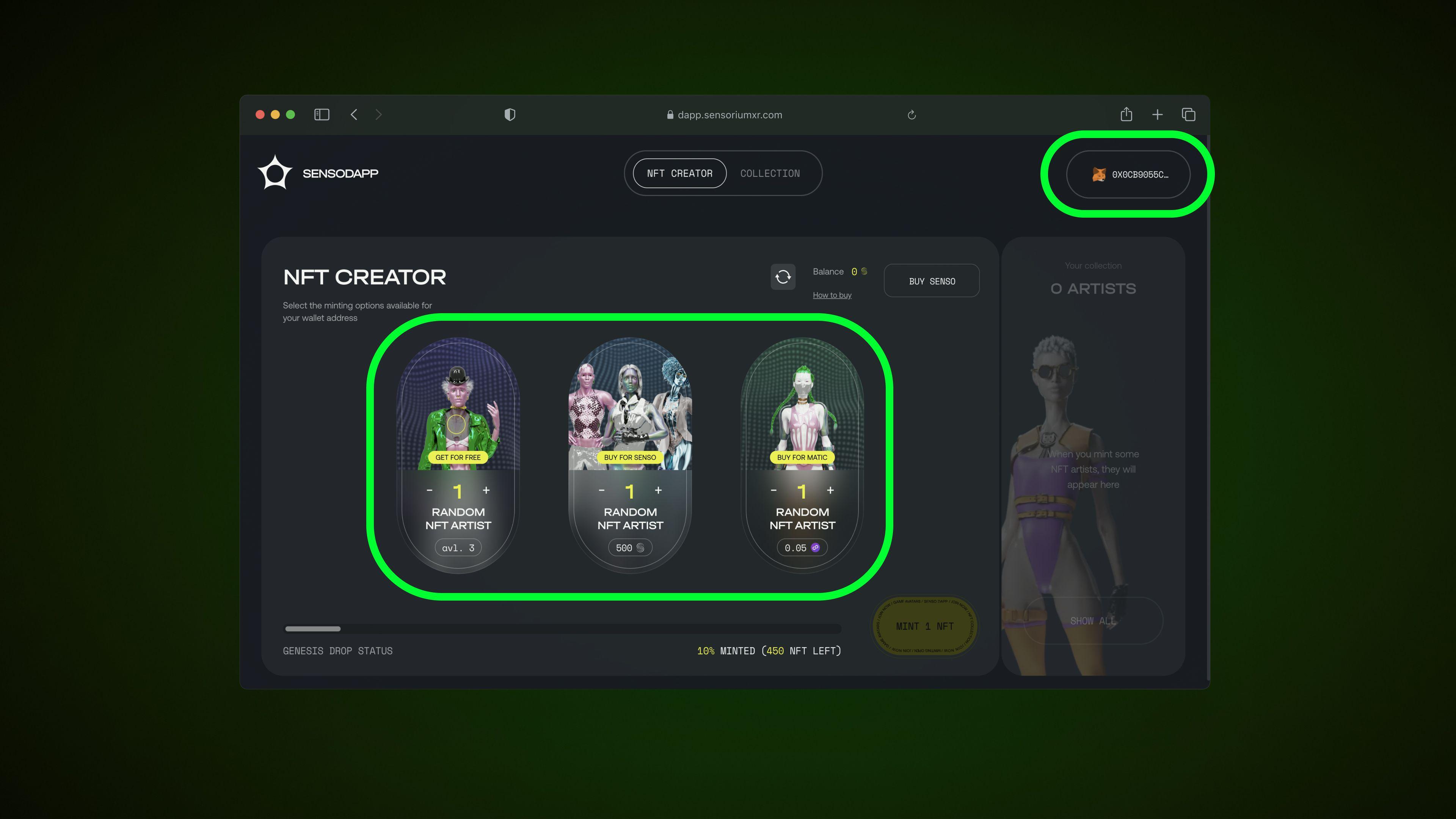Select the green-haired Buy For Matic artist card
The width and height of the screenshot is (1456, 819).
tap(802, 455)
